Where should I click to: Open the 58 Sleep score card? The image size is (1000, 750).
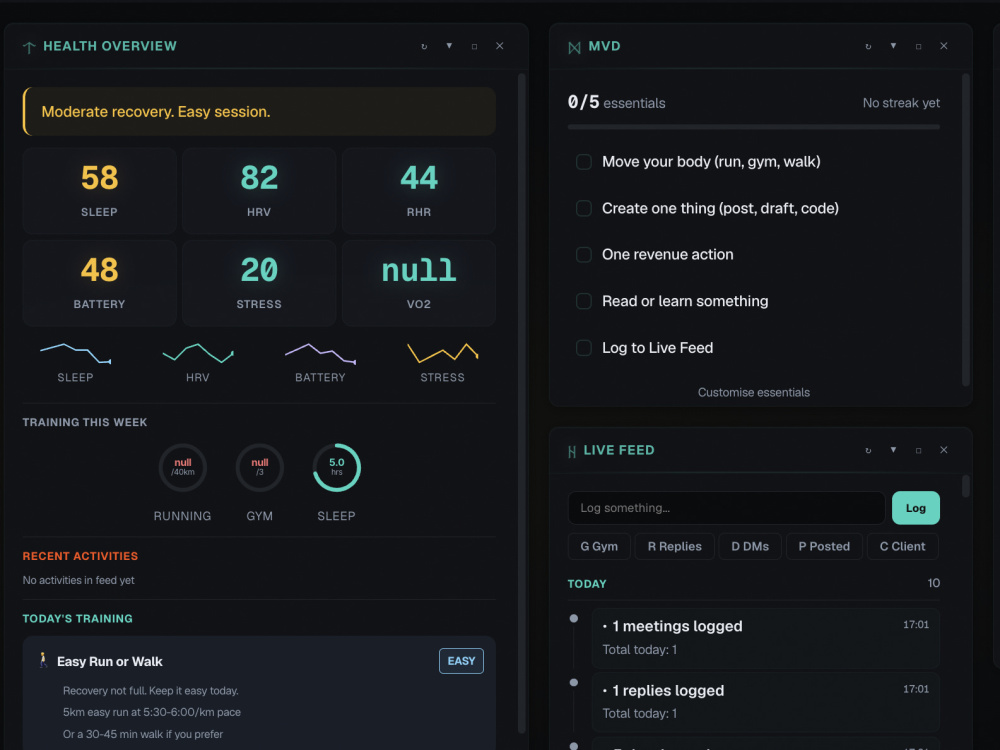[99, 191]
